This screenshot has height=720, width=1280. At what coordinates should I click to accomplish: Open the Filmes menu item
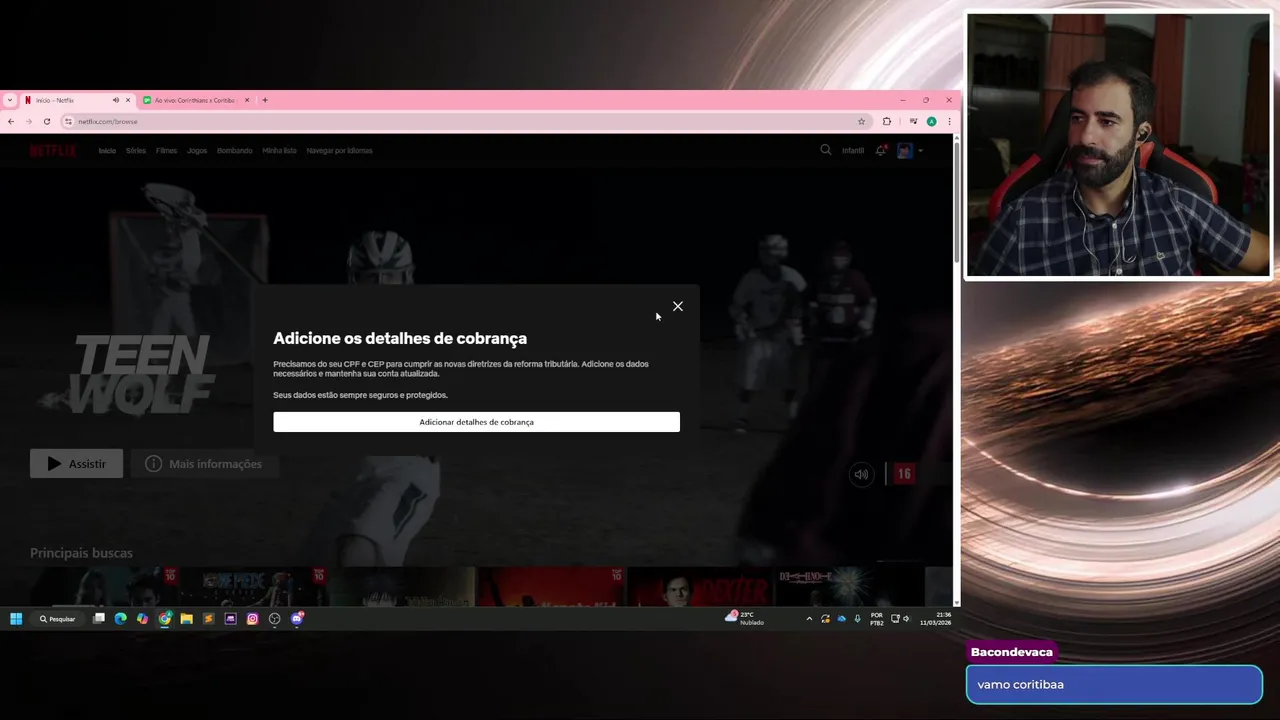point(166,151)
